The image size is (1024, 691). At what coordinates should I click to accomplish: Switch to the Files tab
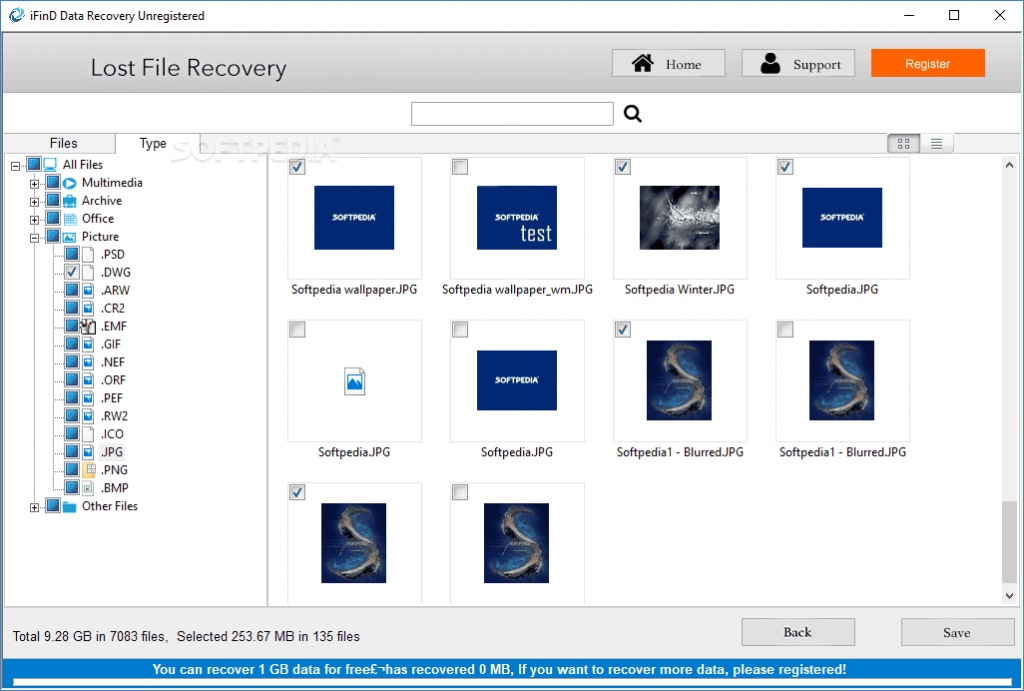coord(61,143)
